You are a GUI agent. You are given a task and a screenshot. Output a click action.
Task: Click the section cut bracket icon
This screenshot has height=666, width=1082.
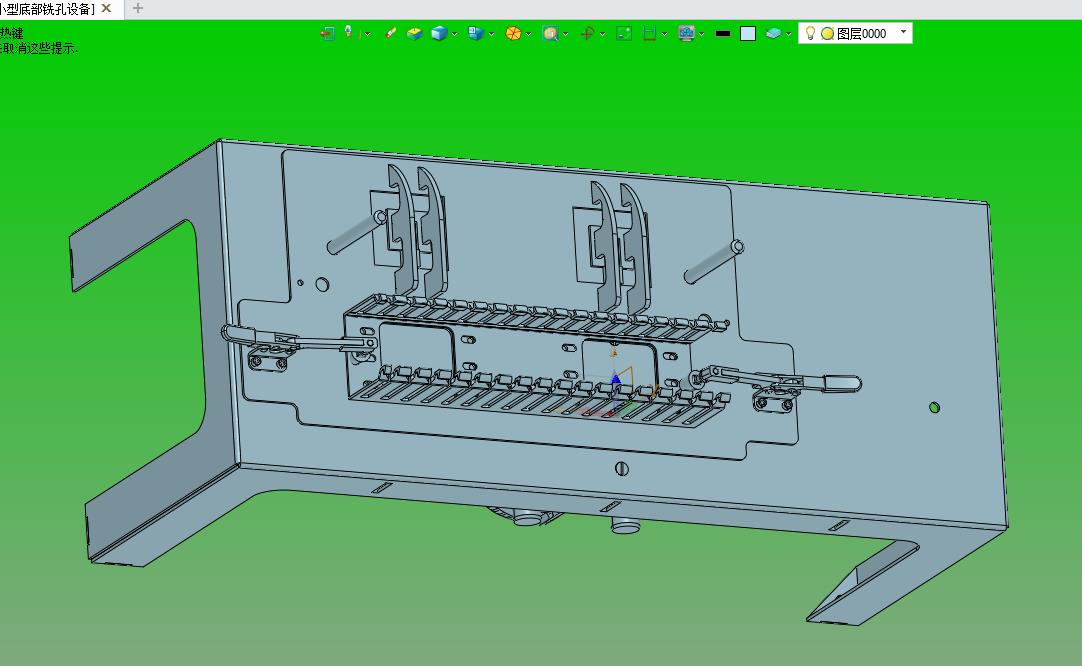649,33
